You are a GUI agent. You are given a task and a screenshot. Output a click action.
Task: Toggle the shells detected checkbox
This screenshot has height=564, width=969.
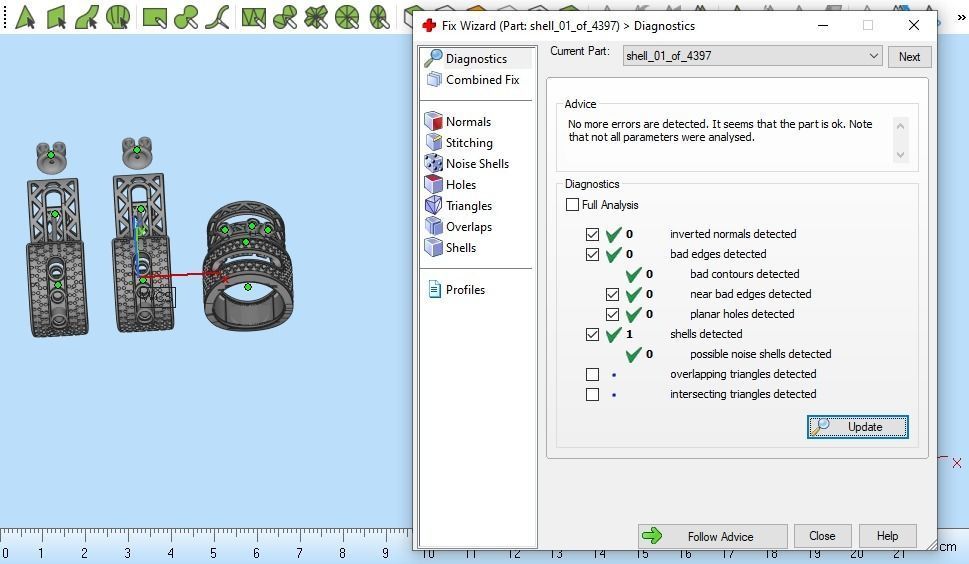tap(592, 334)
